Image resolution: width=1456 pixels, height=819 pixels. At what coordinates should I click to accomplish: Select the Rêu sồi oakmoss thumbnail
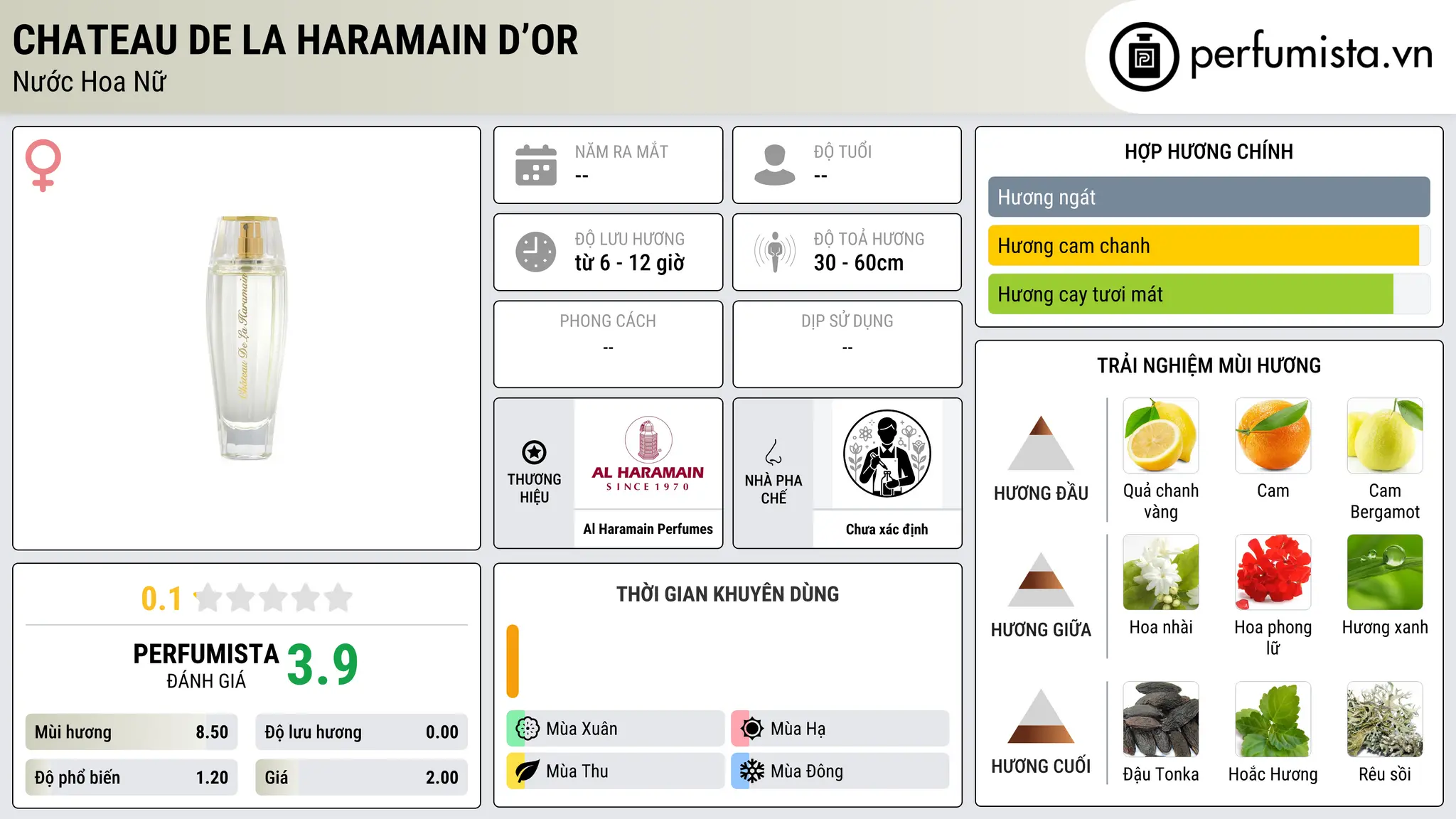tap(1385, 719)
